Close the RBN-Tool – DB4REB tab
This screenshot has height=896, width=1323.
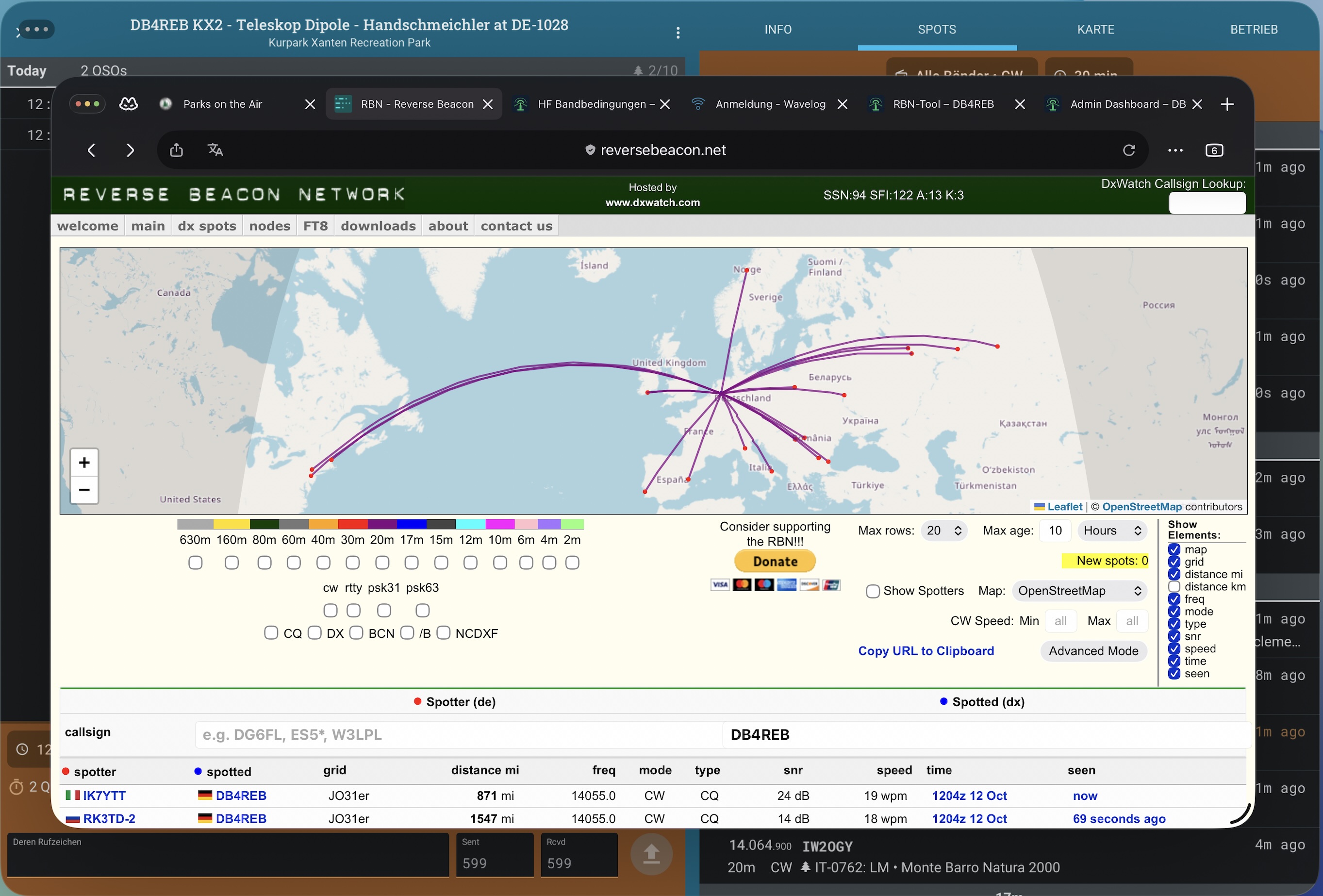pos(1020,104)
